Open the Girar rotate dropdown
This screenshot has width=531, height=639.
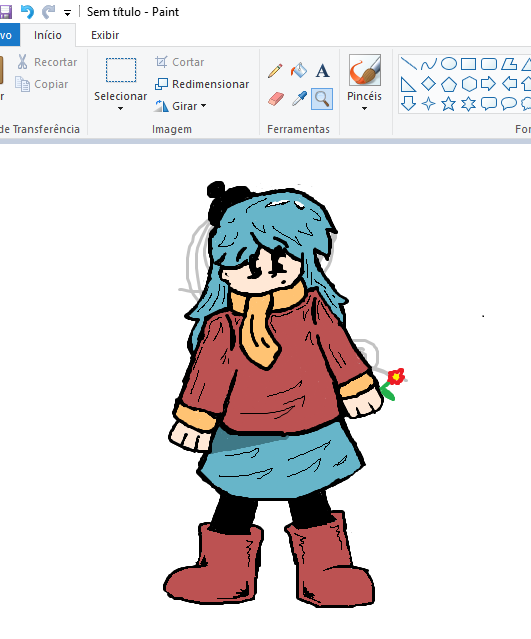181,106
